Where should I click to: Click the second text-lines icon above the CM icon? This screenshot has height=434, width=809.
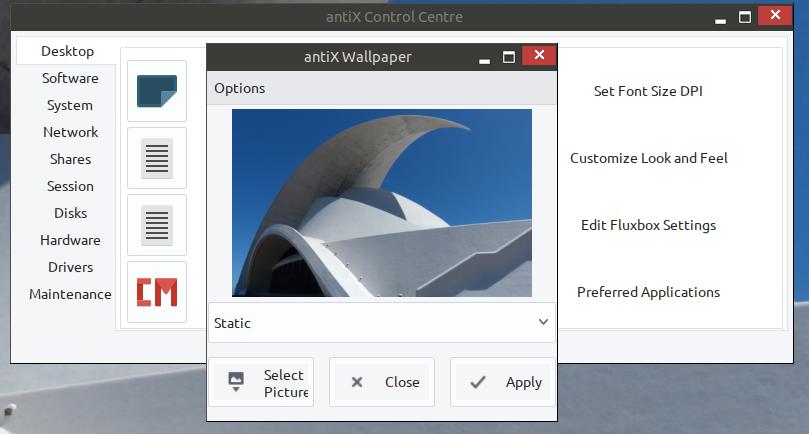(157, 225)
